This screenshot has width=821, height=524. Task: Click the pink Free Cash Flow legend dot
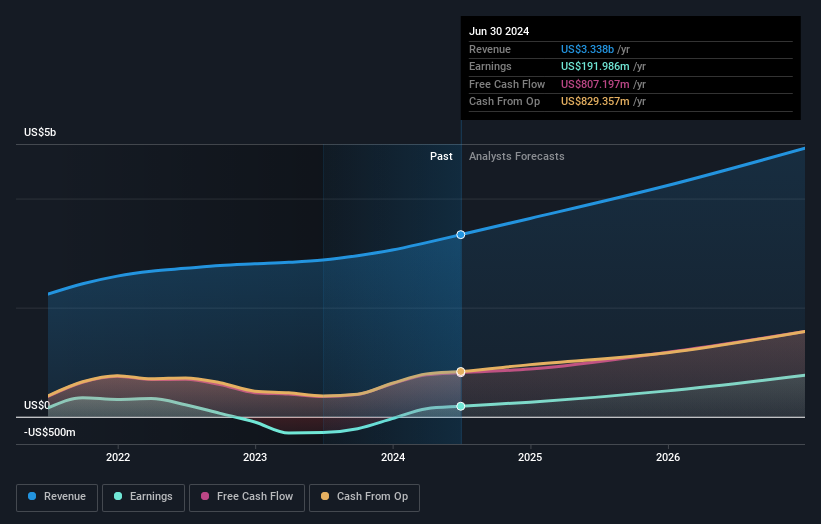click(205, 496)
